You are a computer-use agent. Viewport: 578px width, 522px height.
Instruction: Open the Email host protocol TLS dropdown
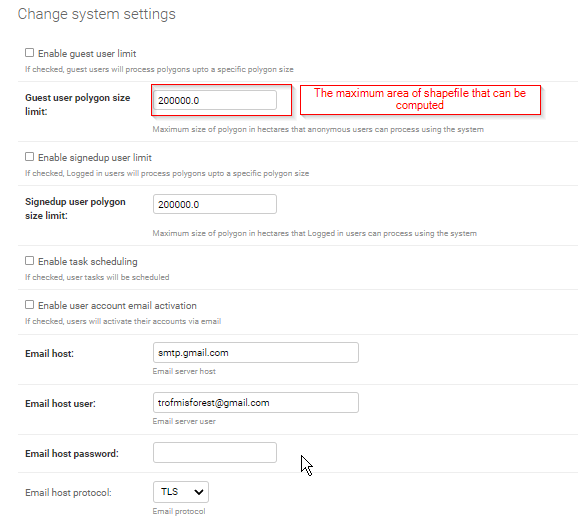click(x=181, y=492)
